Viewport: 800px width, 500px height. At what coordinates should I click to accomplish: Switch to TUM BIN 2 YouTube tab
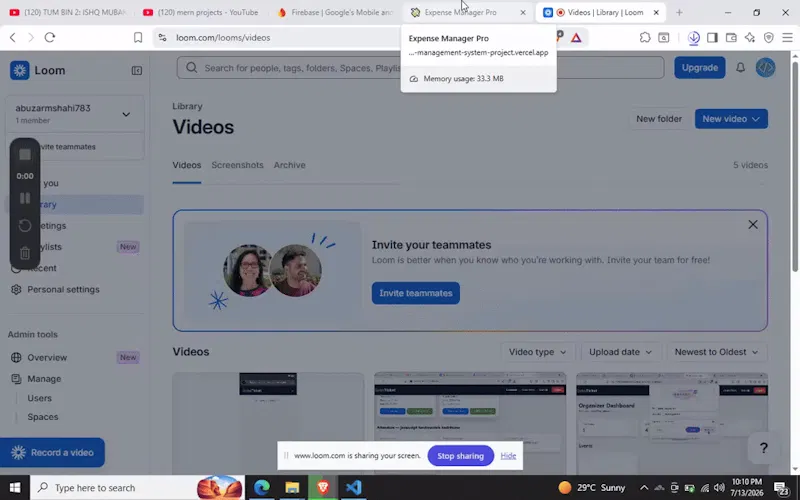(x=68, y=12)
